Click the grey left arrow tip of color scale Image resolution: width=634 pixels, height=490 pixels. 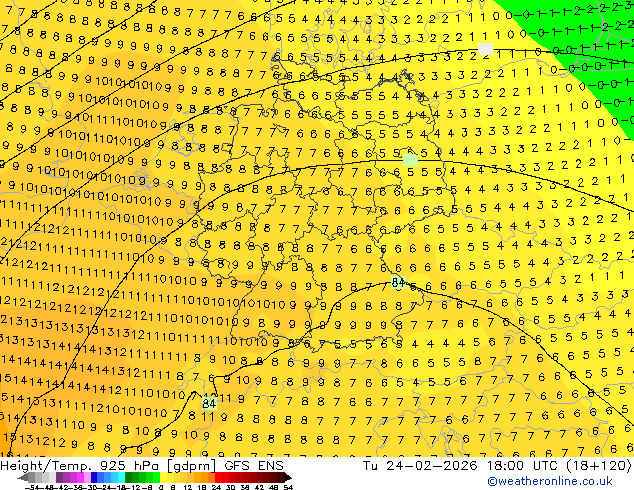(x=22, y=478)
